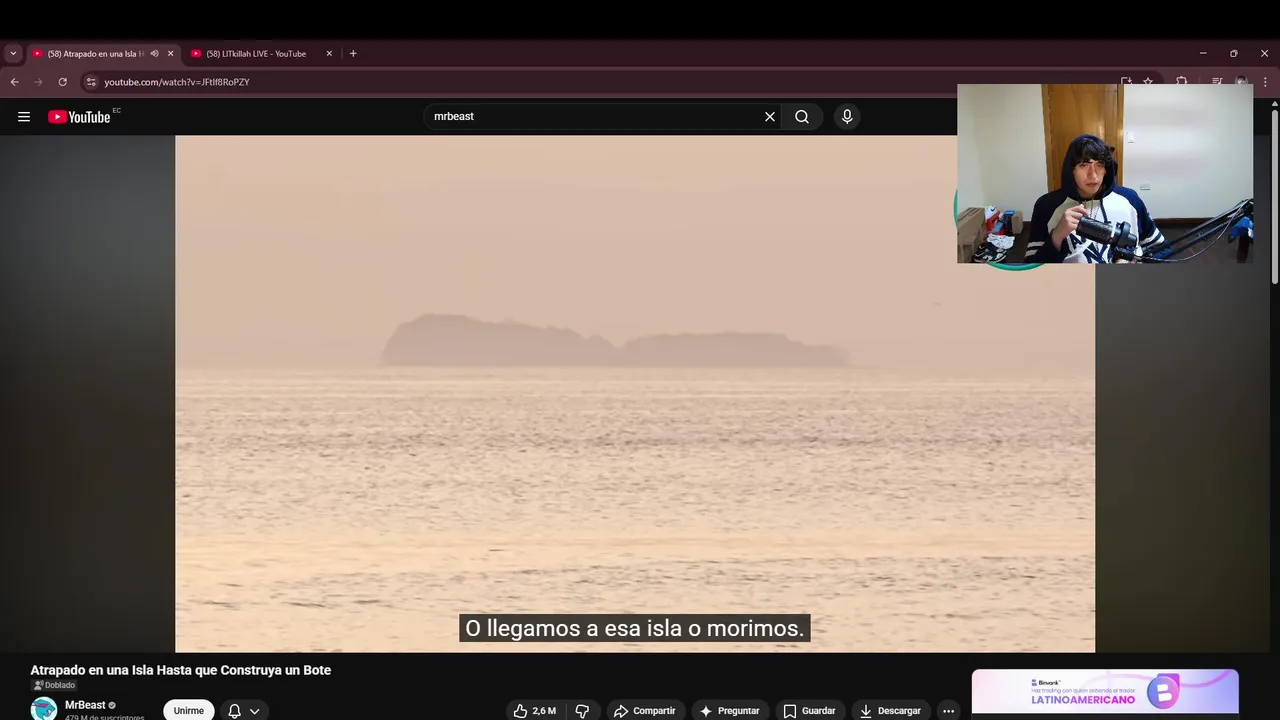Open the YouTube hamburger guide menu
1280x720 pixels.
point(24,117)
